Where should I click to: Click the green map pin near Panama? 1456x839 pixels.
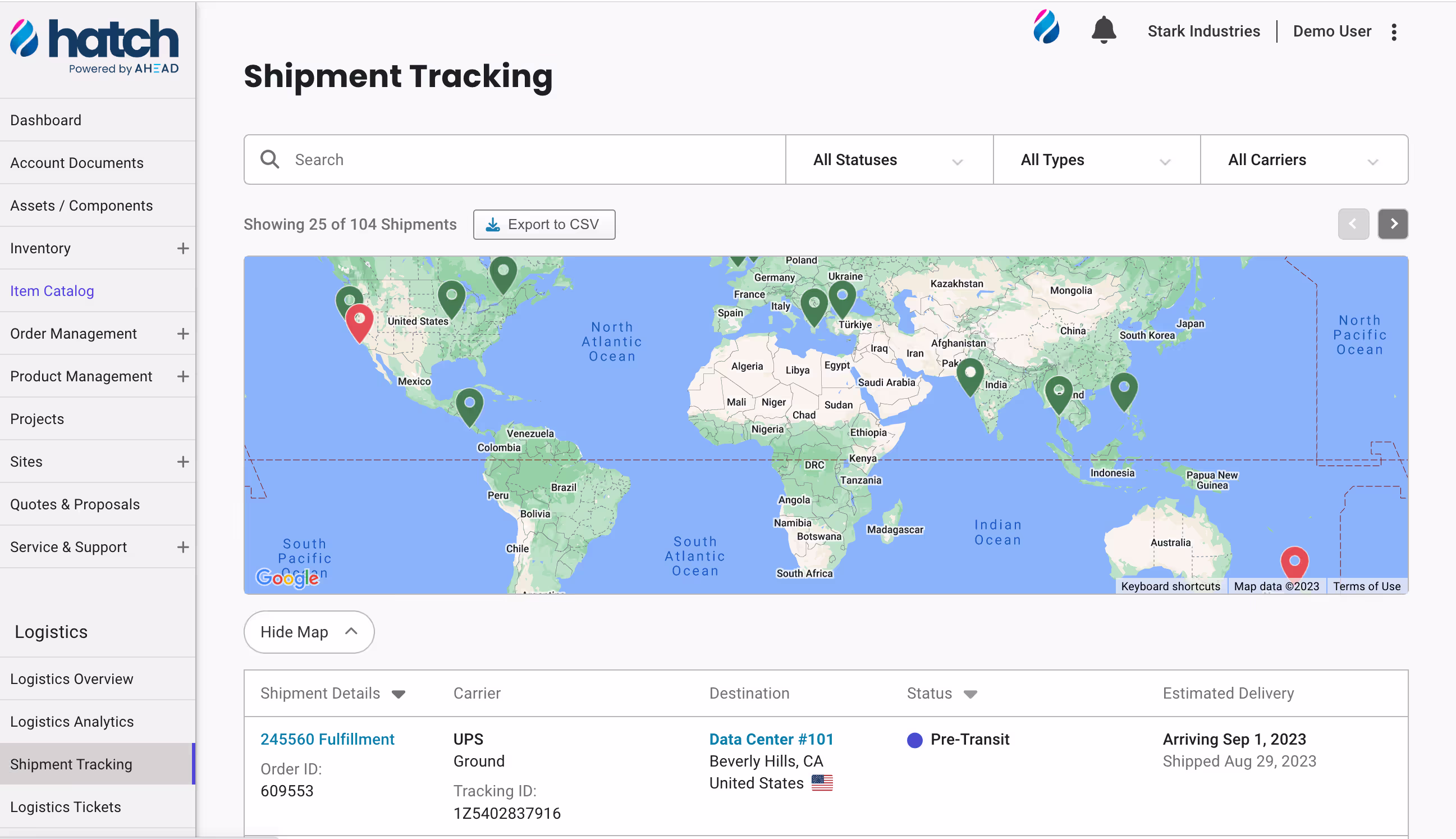[x=469, y=404]
